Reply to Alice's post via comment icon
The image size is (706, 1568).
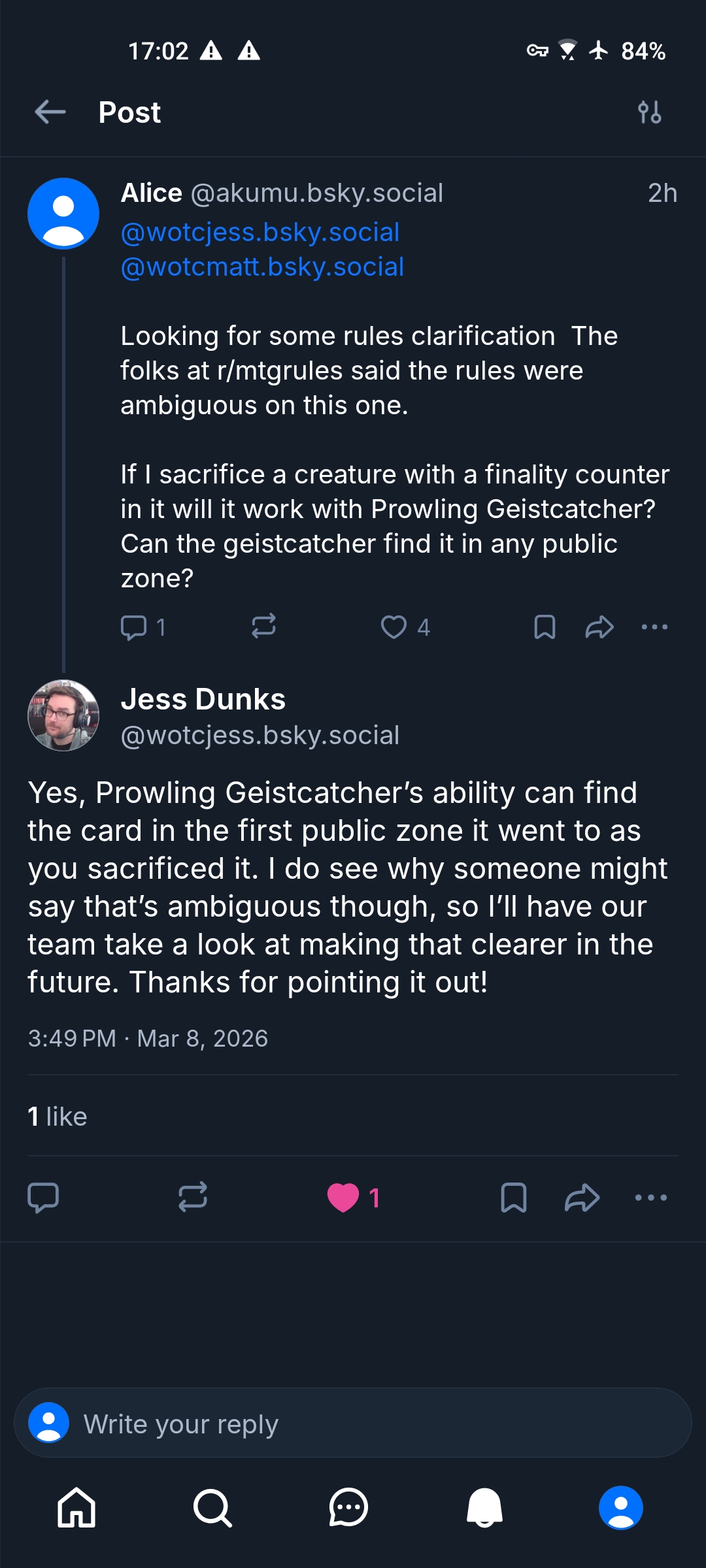(x=134, y=627)
